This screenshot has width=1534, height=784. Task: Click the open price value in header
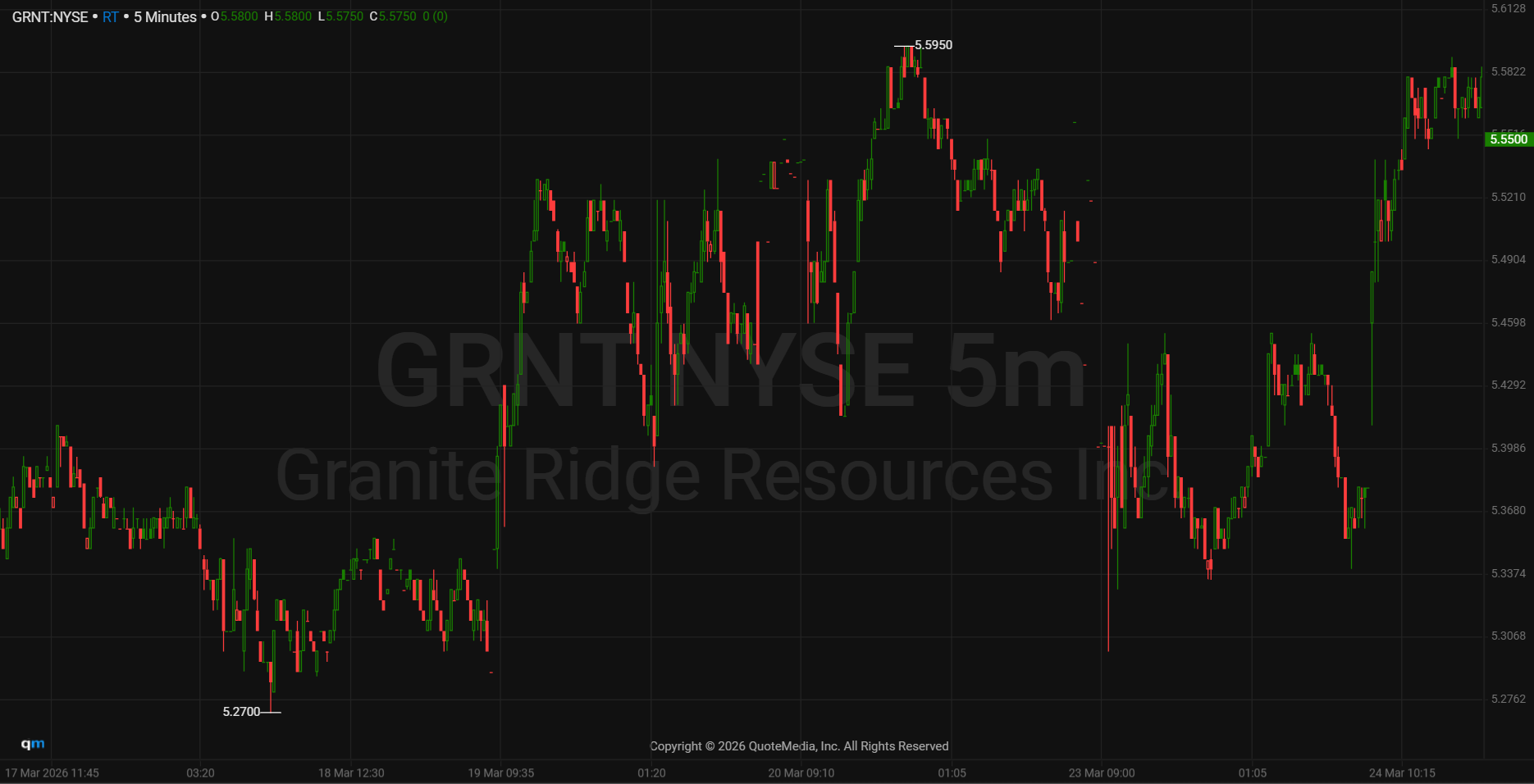coord(239,17)
